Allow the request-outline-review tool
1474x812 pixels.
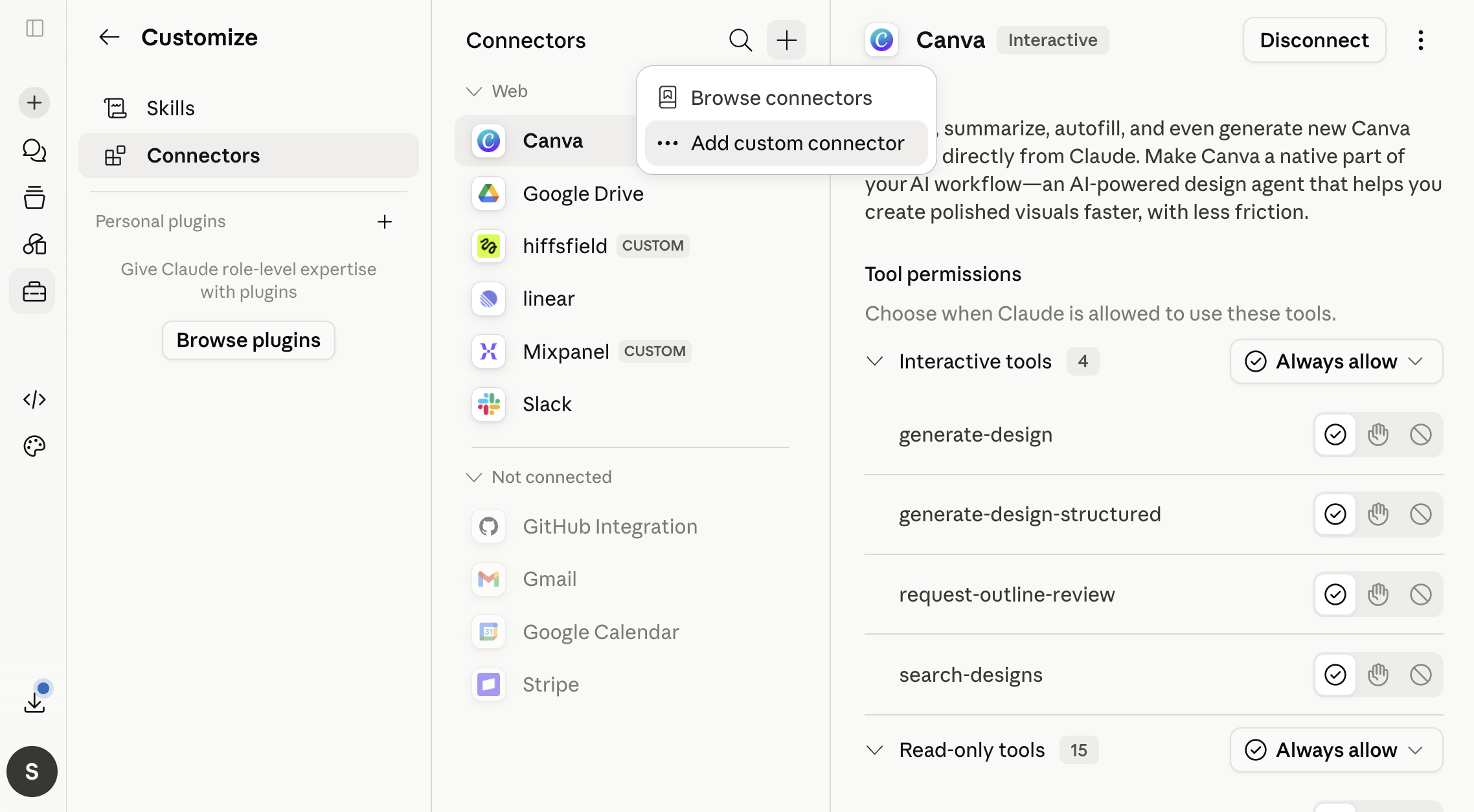pyautogui.click(x=1335, y=594)
